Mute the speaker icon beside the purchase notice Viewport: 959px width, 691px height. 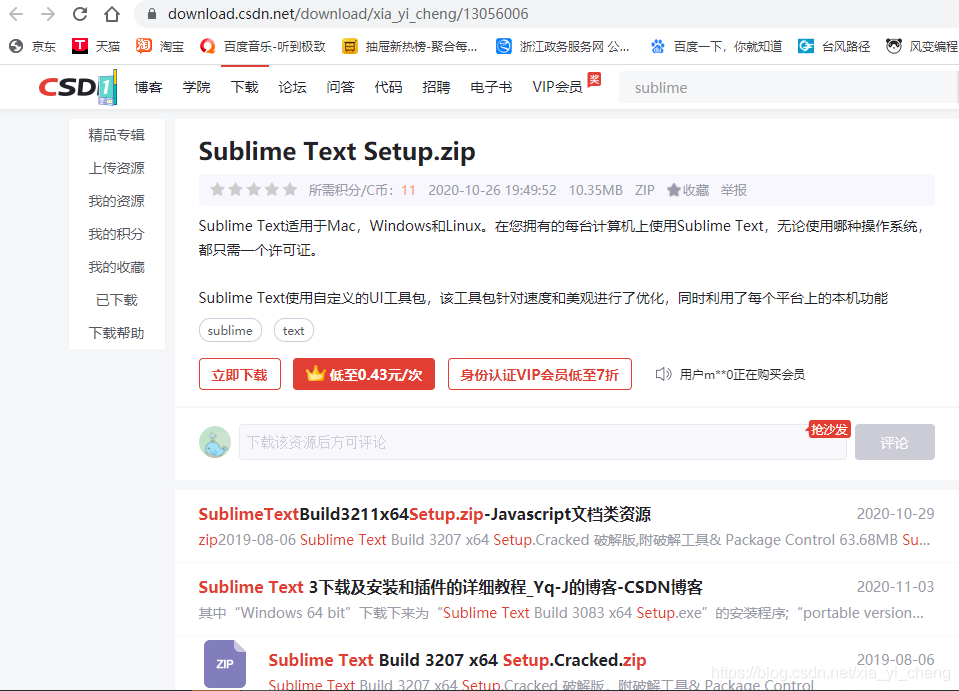(662, 373)
